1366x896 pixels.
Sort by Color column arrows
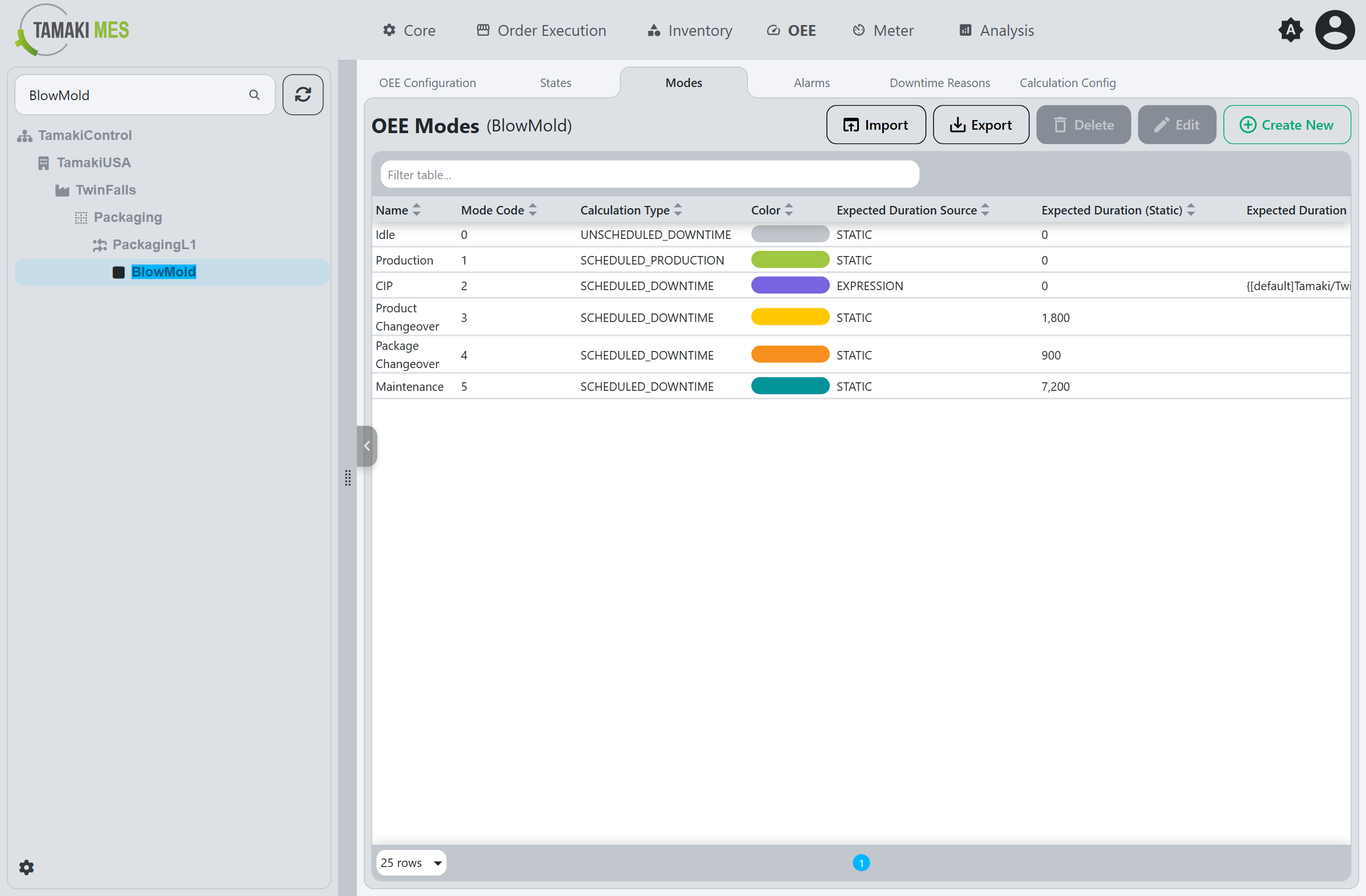point(789,210)
